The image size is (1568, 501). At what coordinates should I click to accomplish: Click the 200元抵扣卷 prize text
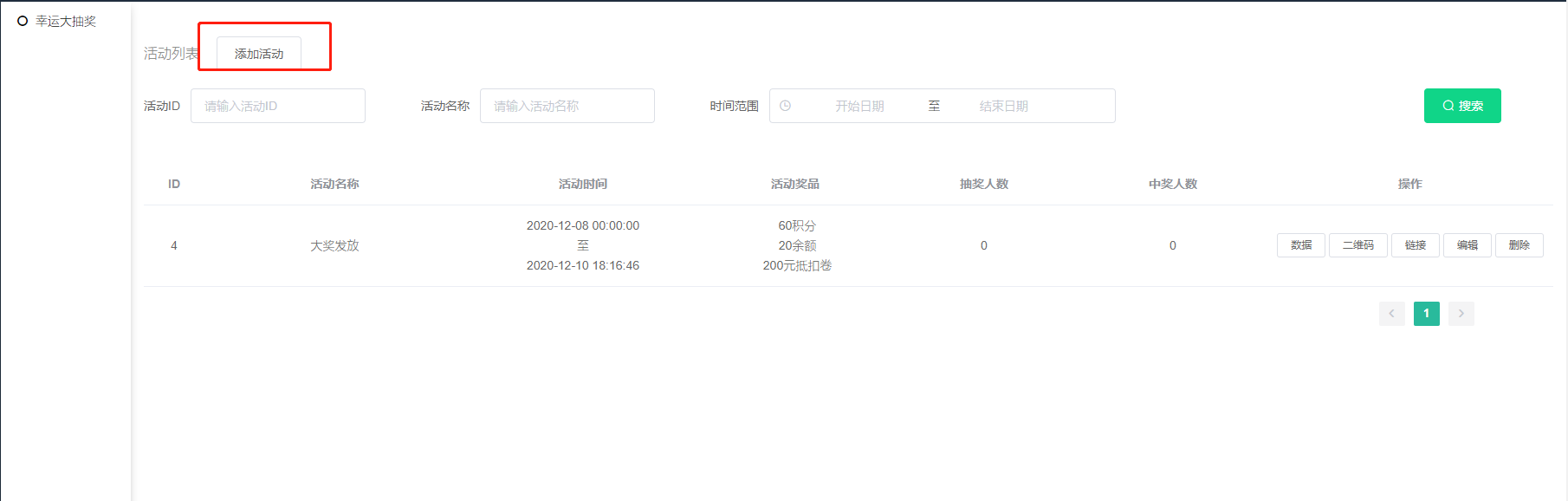coord(797,265)
